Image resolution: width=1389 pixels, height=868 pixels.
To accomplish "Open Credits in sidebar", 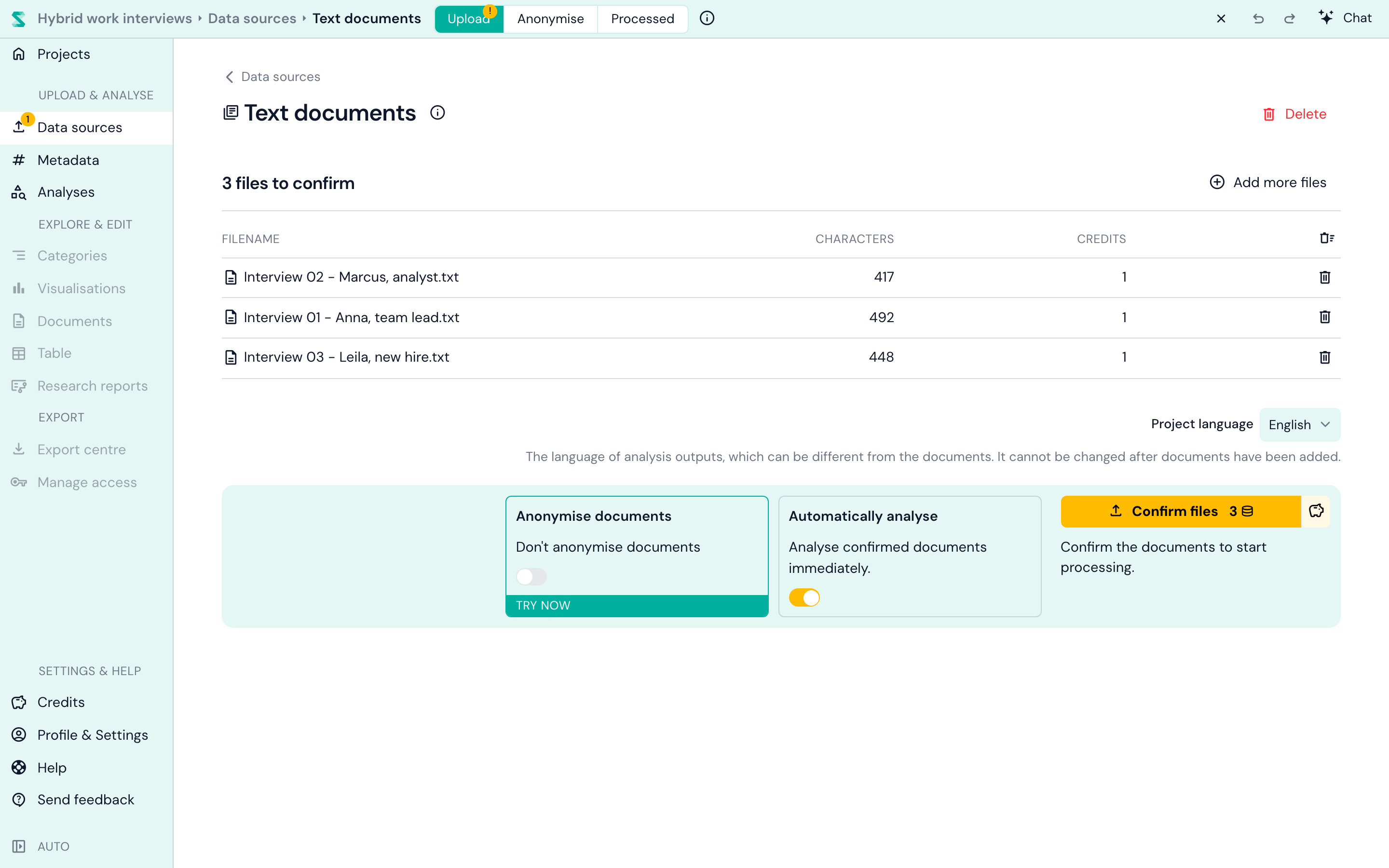I will click(x=60, y=702).
